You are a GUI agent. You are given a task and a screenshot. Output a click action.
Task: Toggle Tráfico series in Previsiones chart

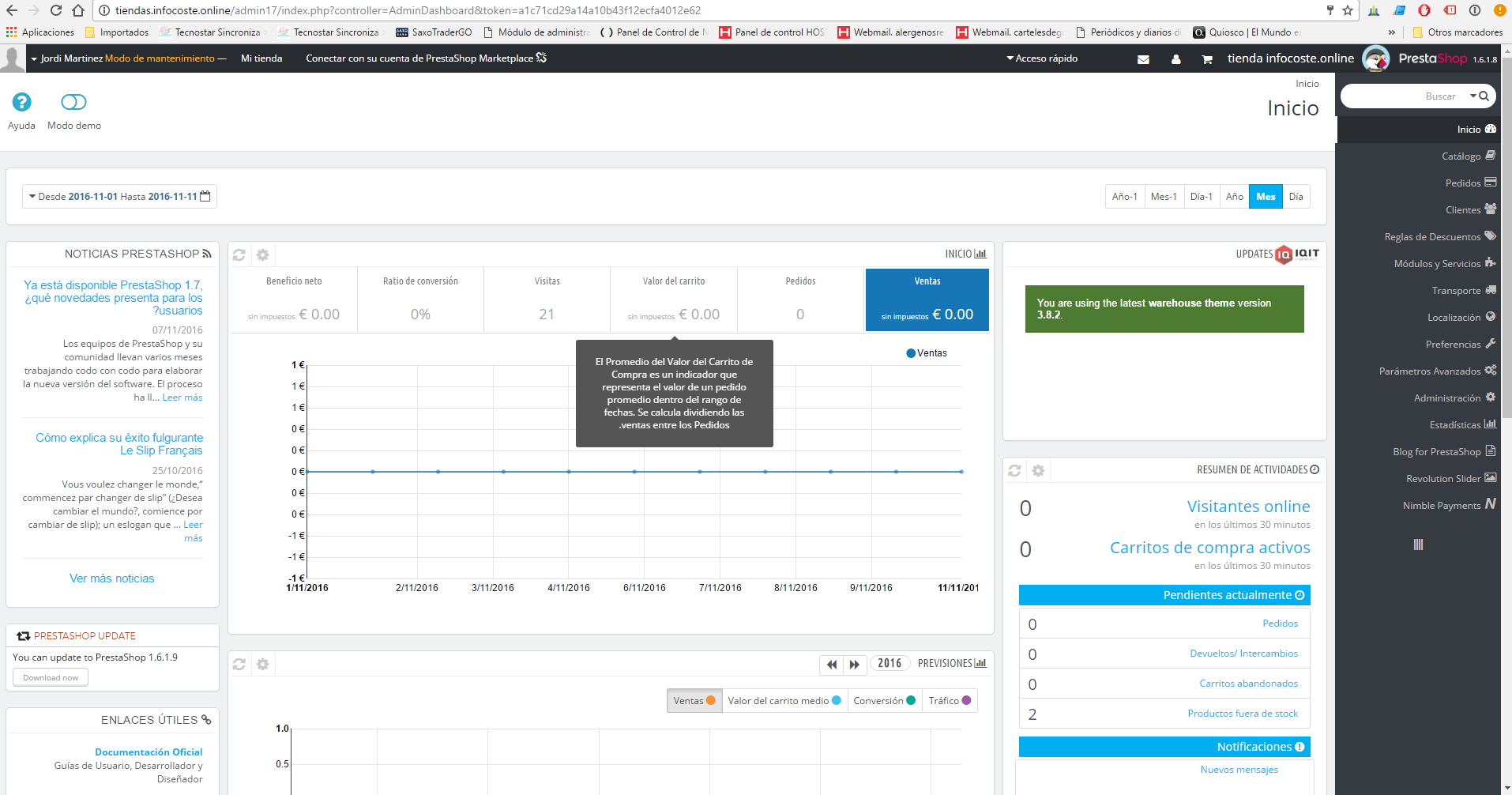pyautogui.click(x=950, y=701)
